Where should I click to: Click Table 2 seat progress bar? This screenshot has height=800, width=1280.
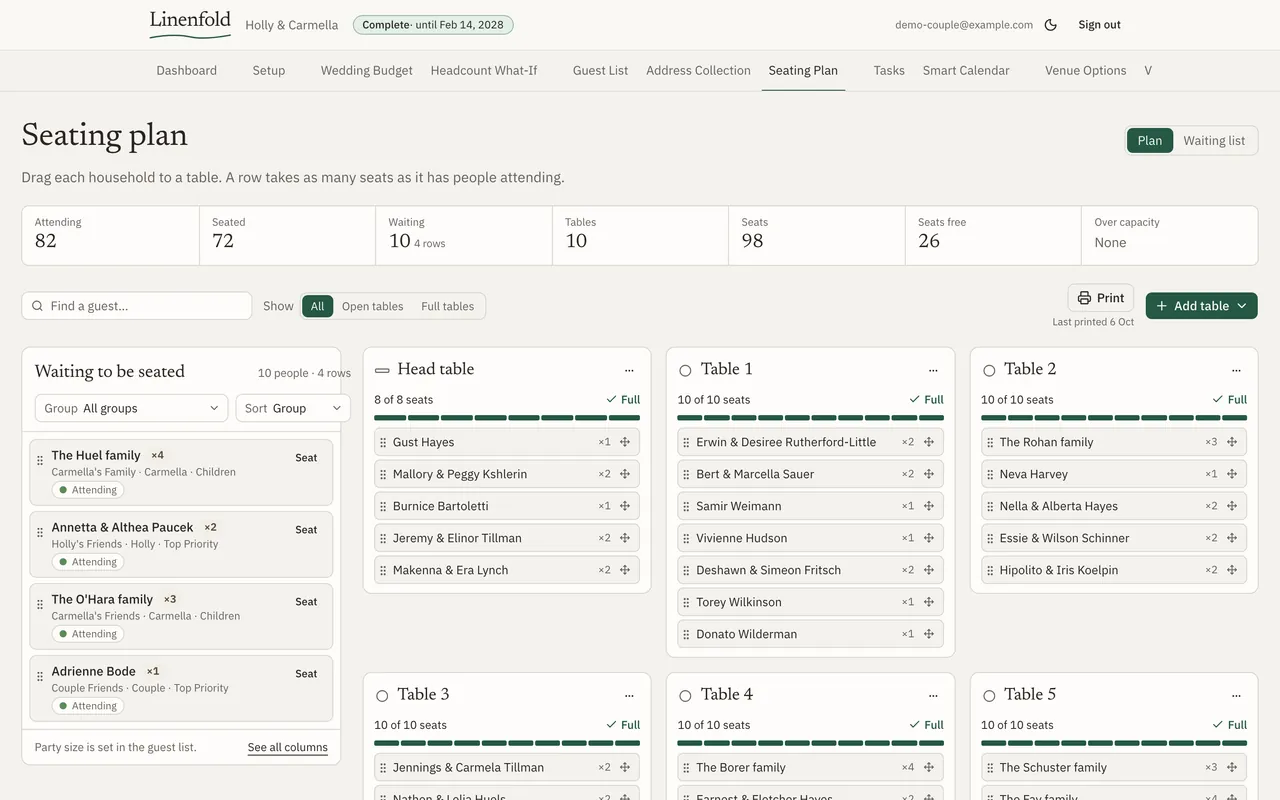pos(1114,417)
